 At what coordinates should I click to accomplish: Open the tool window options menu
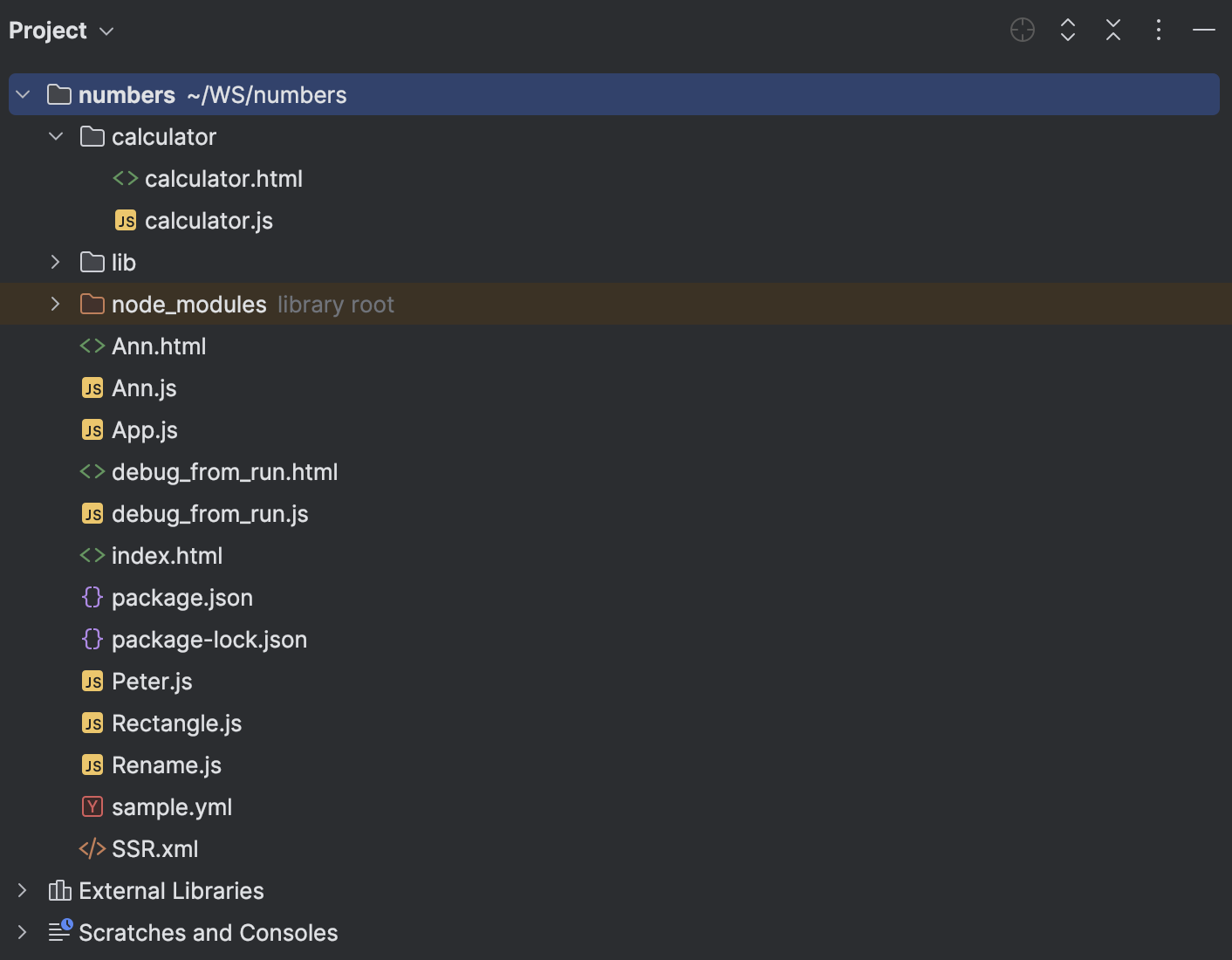(1158, 30)
